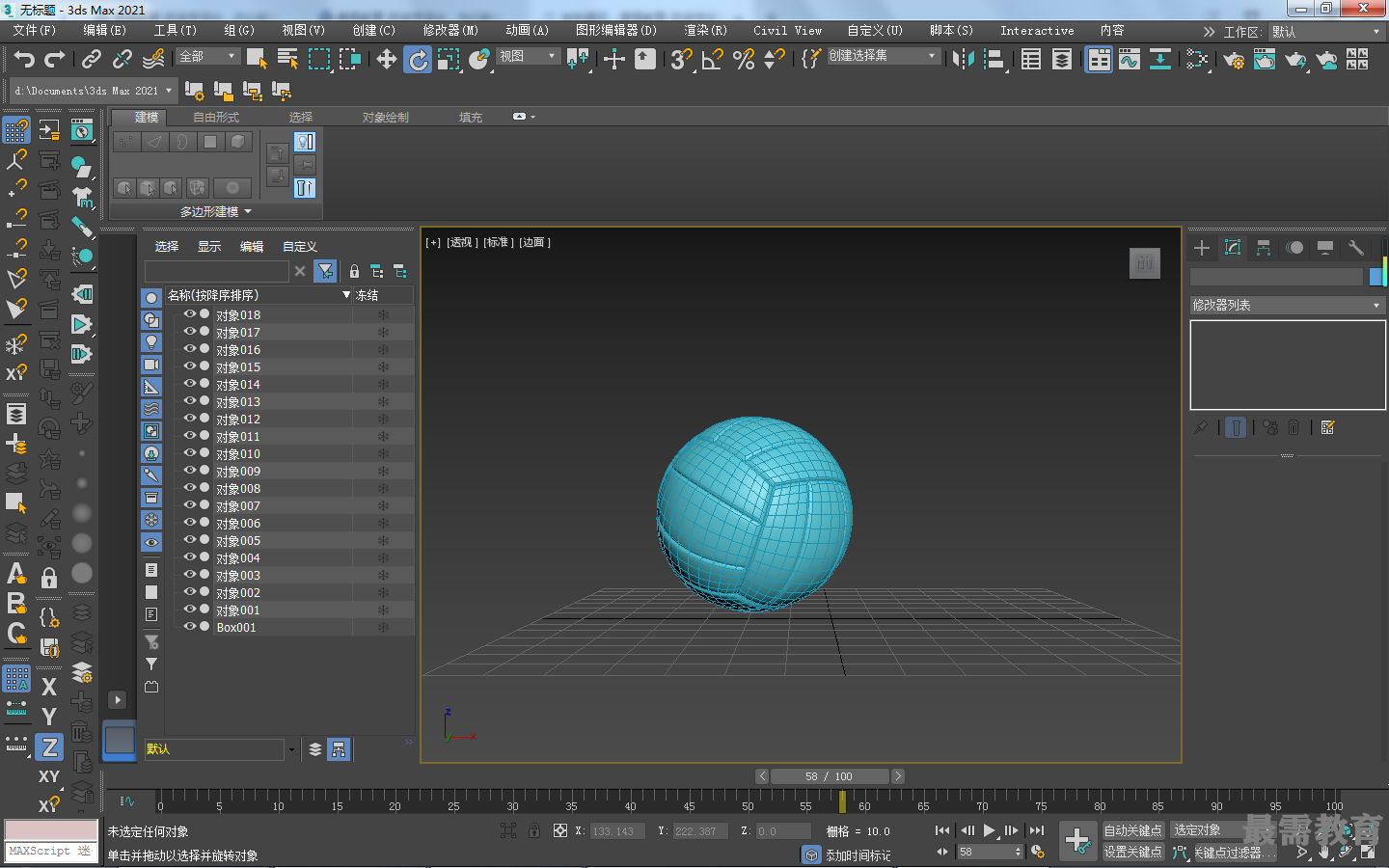Click the Z axis constraint button
This screenshot has width=1389, height=868.
pos(49,747)
